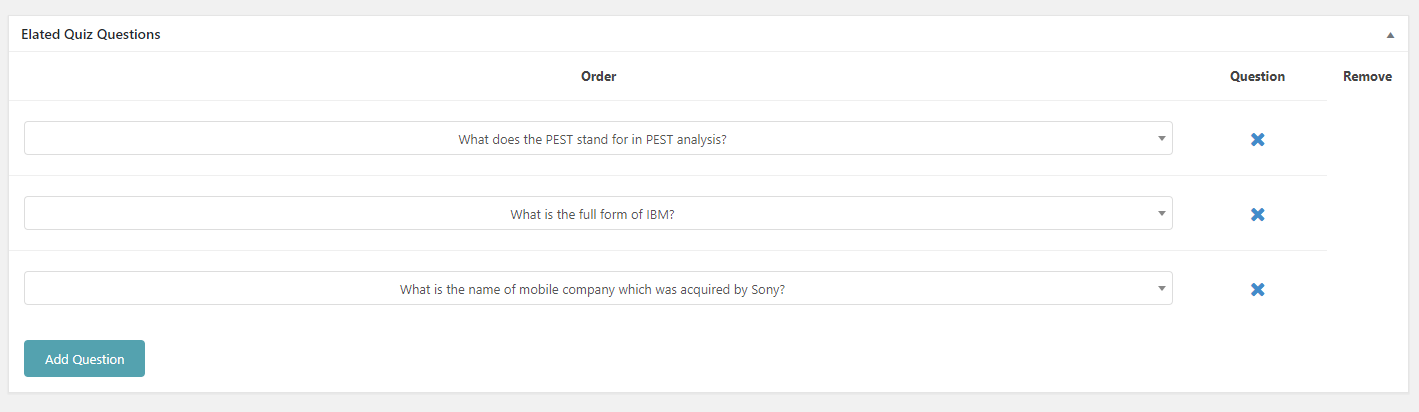Remove the PEST analysis question
The height and width of the screenshot is (412, 1419).
(x=1257, y=139)
